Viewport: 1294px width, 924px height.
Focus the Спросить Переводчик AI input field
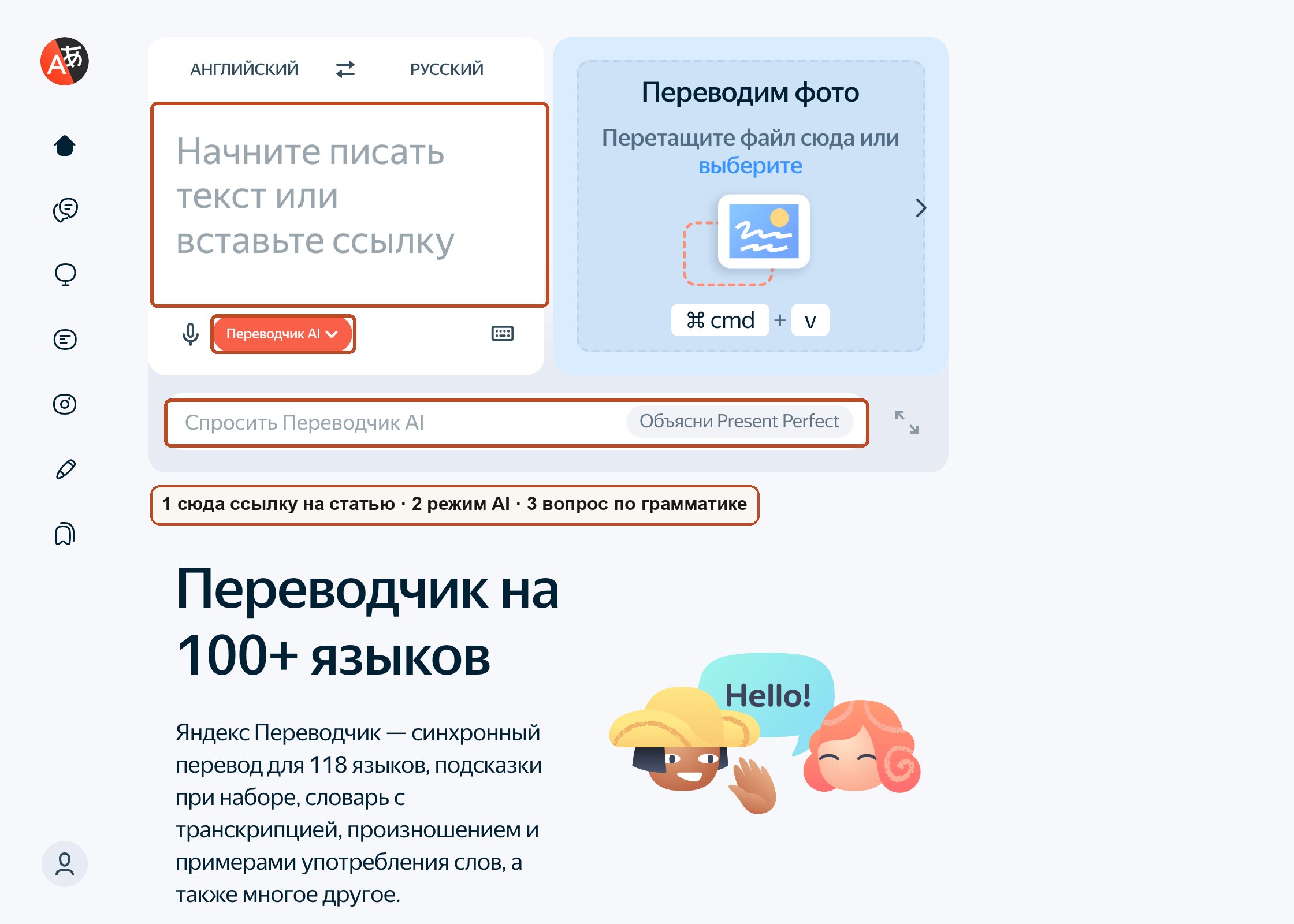517,423
